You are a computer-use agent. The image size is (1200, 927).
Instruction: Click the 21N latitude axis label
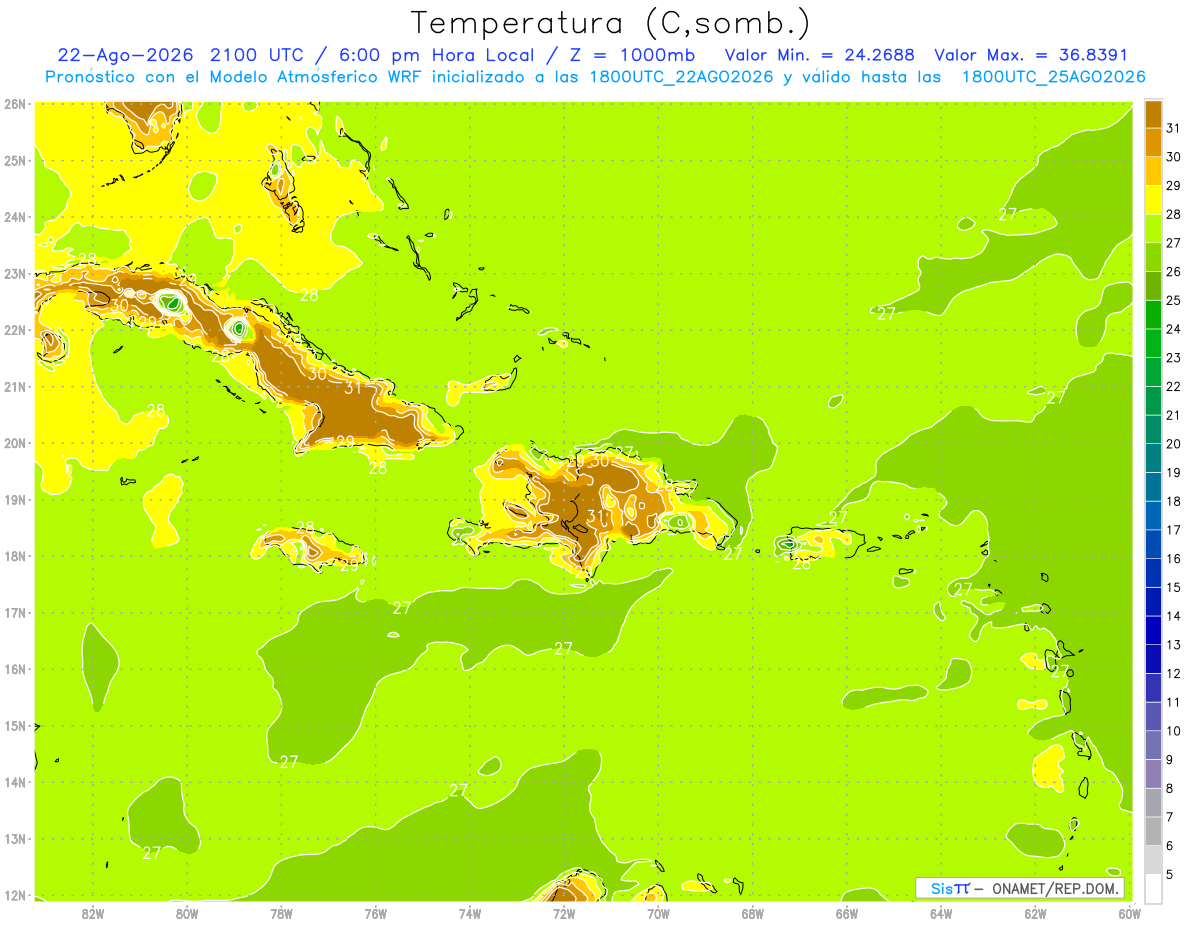point(15,386)
